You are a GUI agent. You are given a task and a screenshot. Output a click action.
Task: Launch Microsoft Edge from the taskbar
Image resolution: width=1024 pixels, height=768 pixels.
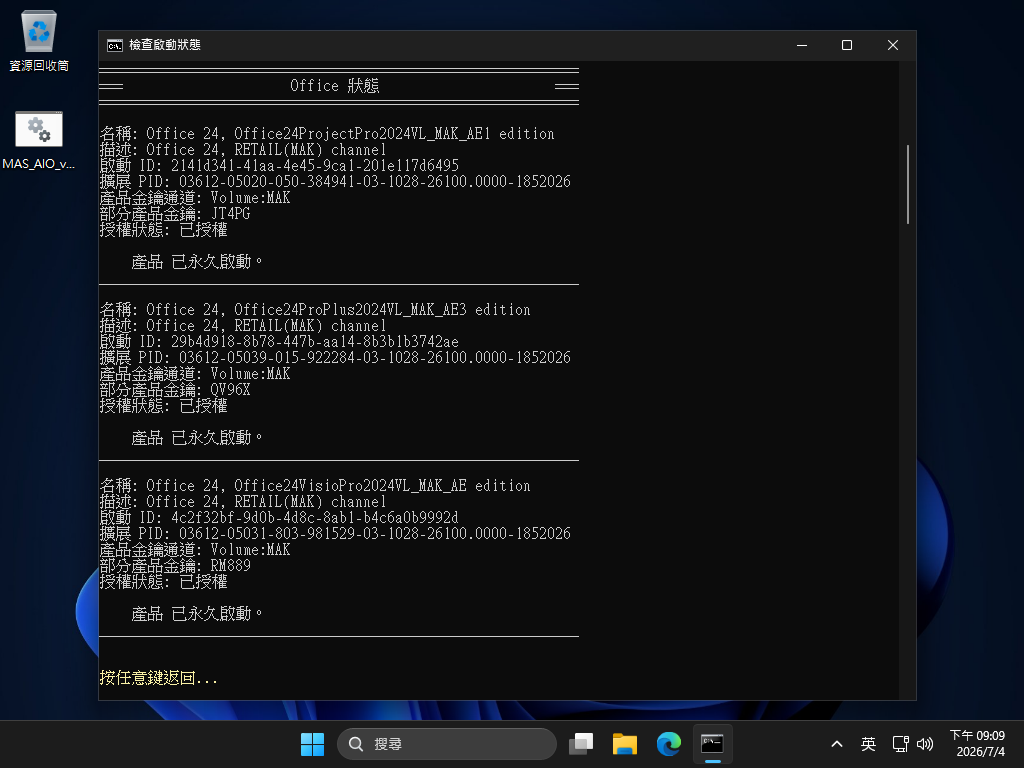click(668, 744)
